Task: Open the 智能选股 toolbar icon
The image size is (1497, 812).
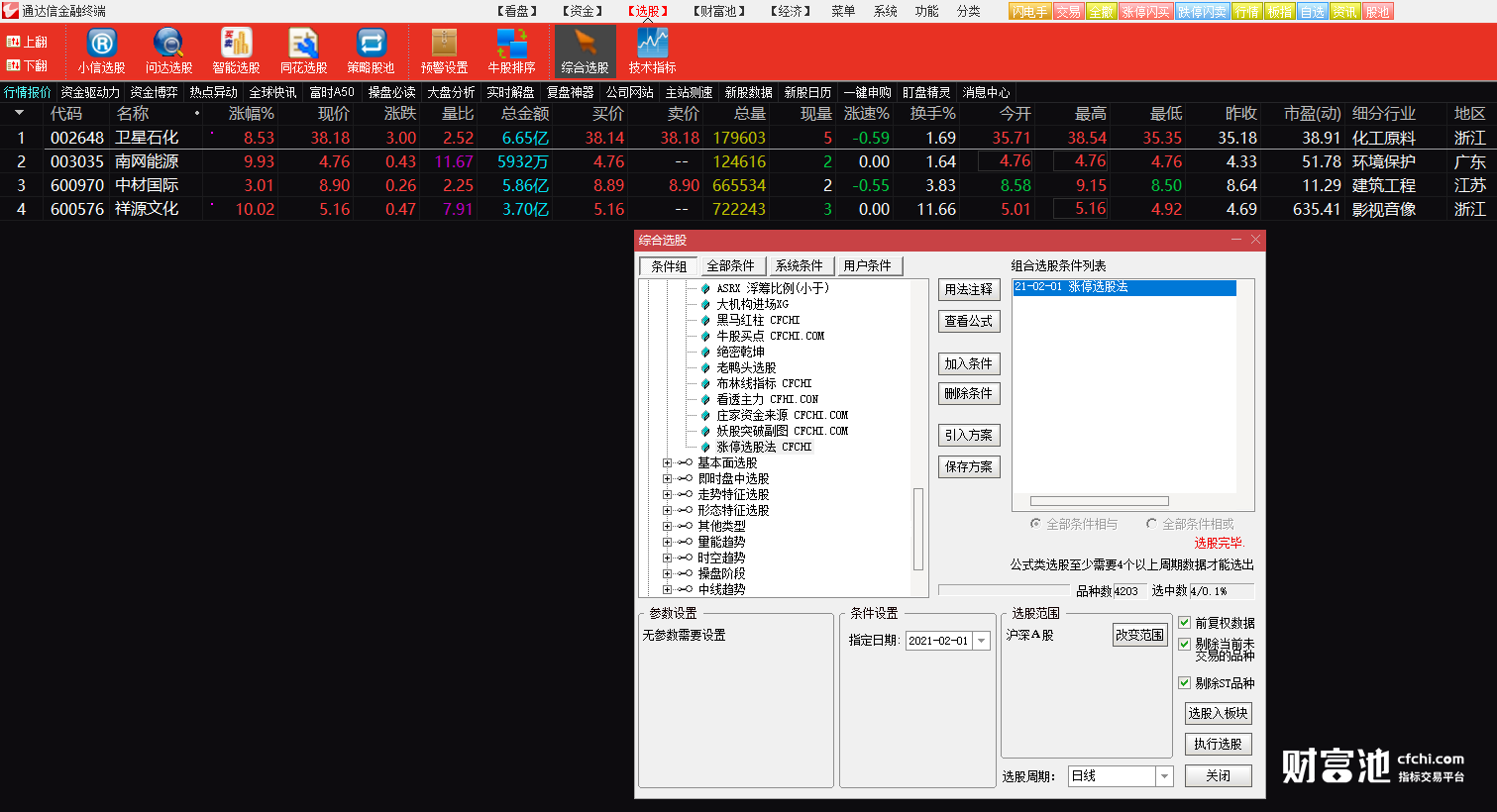Action: pos(236,51)
